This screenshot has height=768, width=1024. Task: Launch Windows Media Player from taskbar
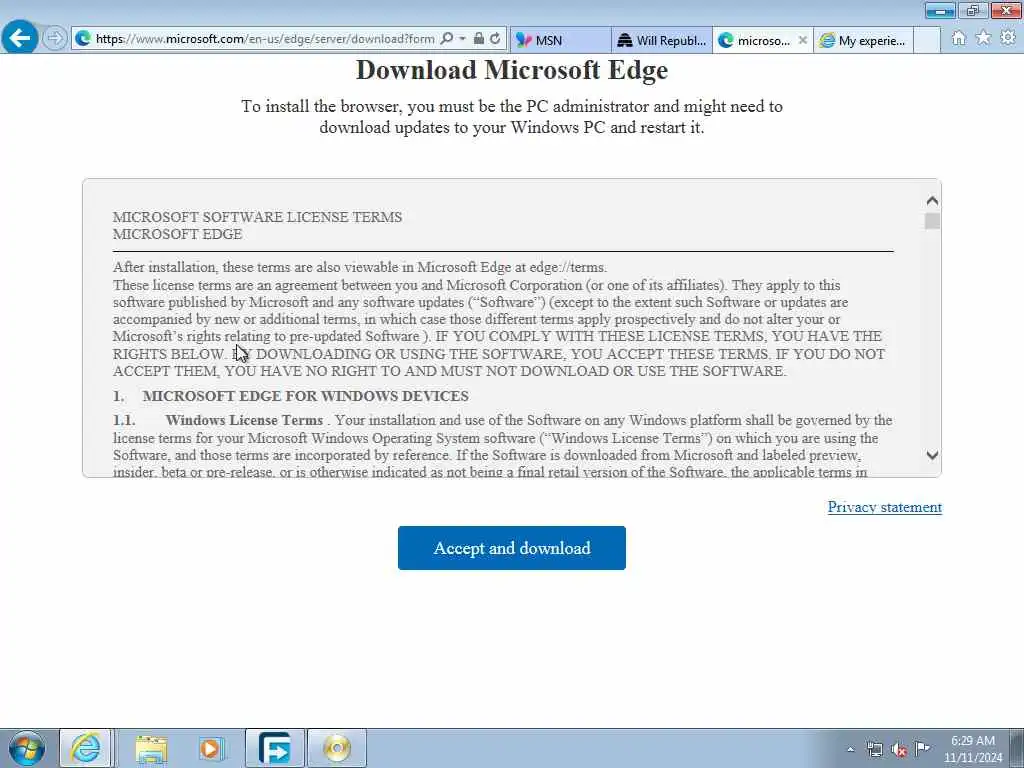coord(211,748)
